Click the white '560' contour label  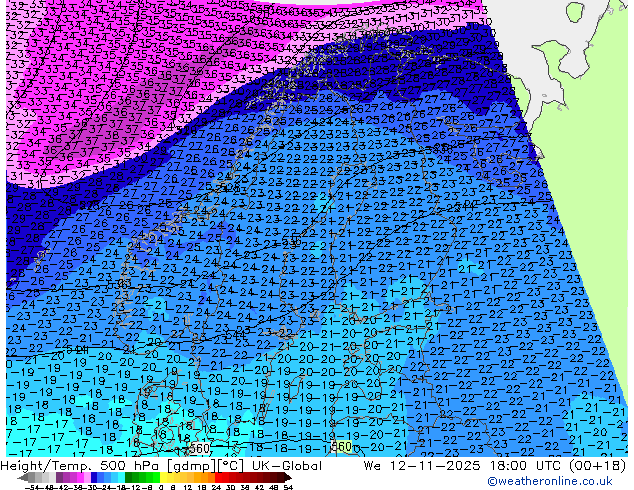pyautogui.click(x=200, y=448)
